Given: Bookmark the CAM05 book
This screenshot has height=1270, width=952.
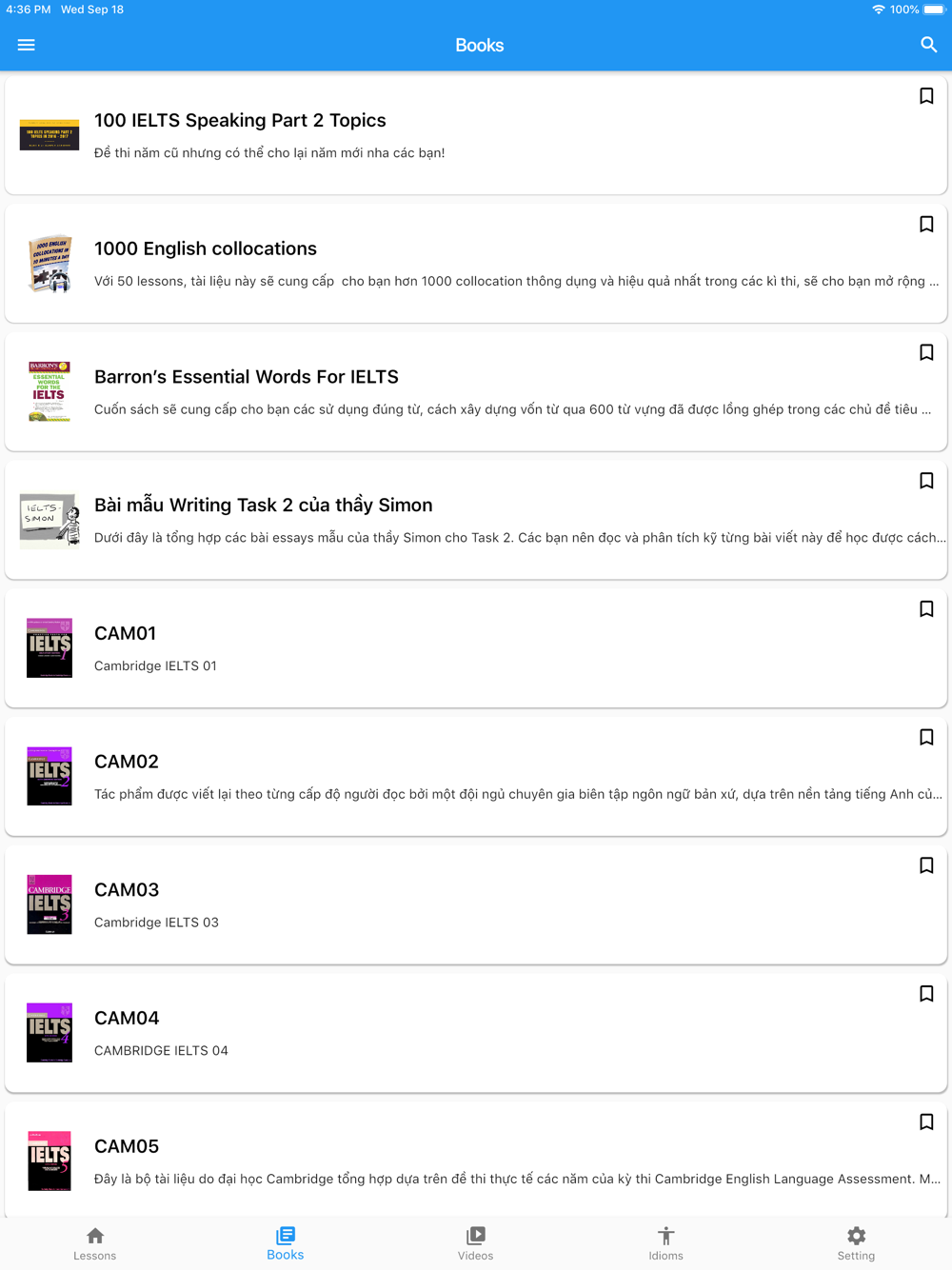Looking at the screenshot, I should coord(926,1122).
